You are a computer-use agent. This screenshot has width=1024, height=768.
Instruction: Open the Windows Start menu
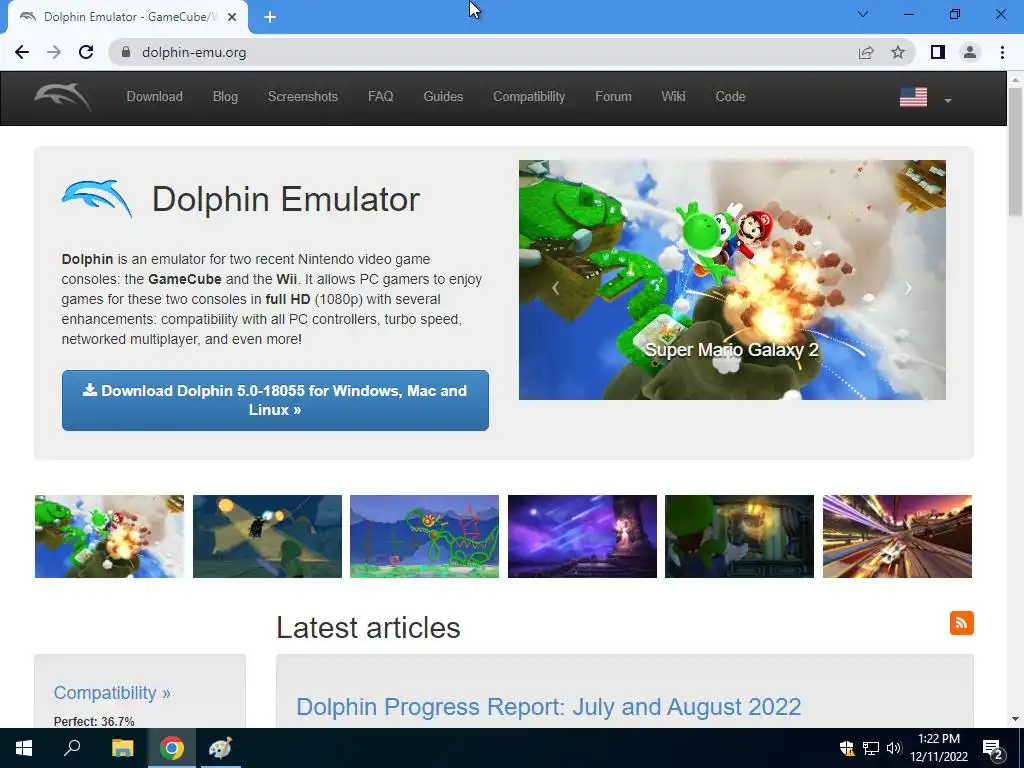[x=24, y=748]
